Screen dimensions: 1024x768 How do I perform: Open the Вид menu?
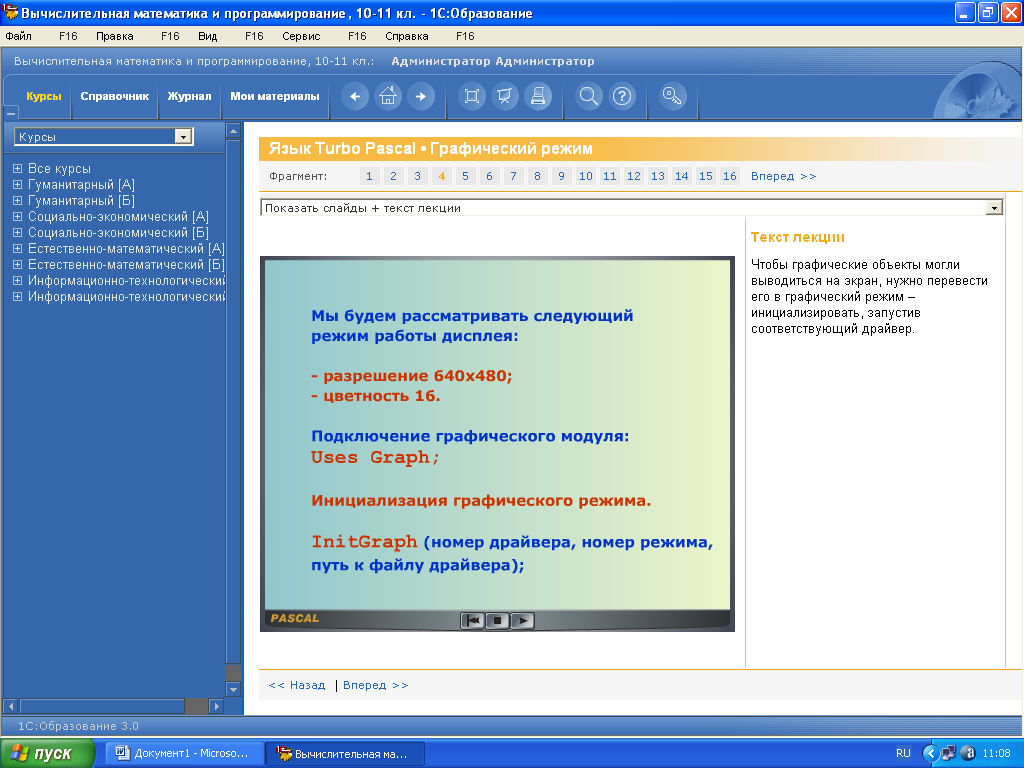click(x=208, y=36)
